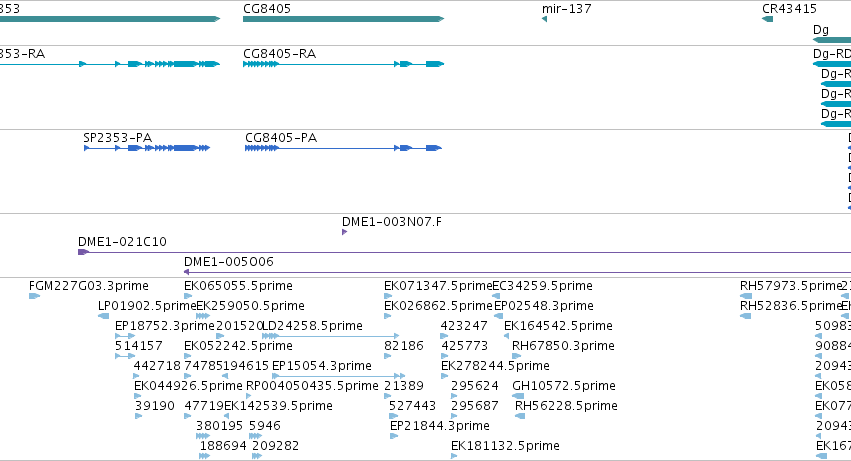
Task: Select the EK044926.5prime label
Action: (x=188, y=386)
